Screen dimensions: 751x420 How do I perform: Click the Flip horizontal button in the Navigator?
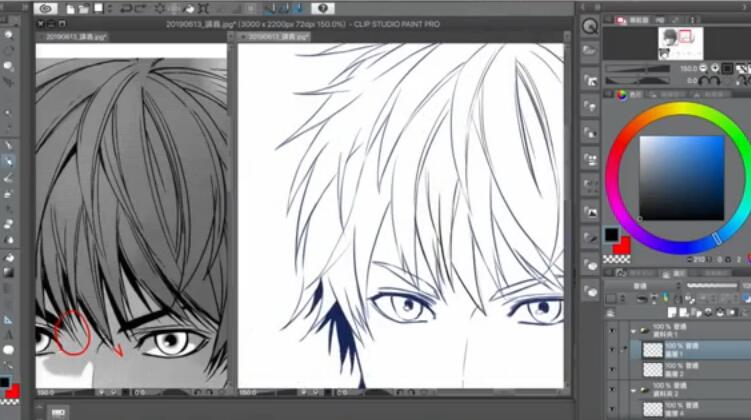(x=743, y=68)
